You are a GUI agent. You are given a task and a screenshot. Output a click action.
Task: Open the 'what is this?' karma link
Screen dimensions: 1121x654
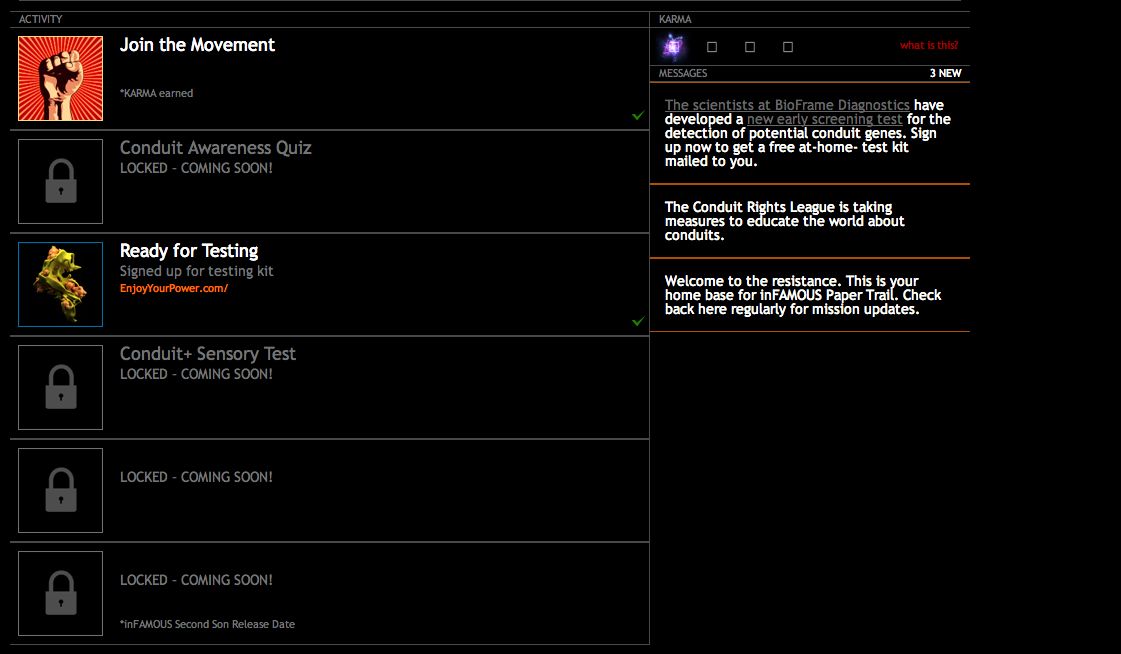tap(929, 45)
